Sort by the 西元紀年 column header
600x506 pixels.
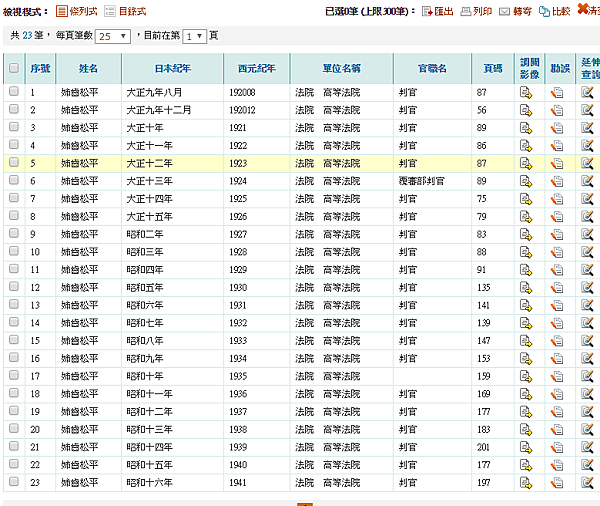coord(257,69)
